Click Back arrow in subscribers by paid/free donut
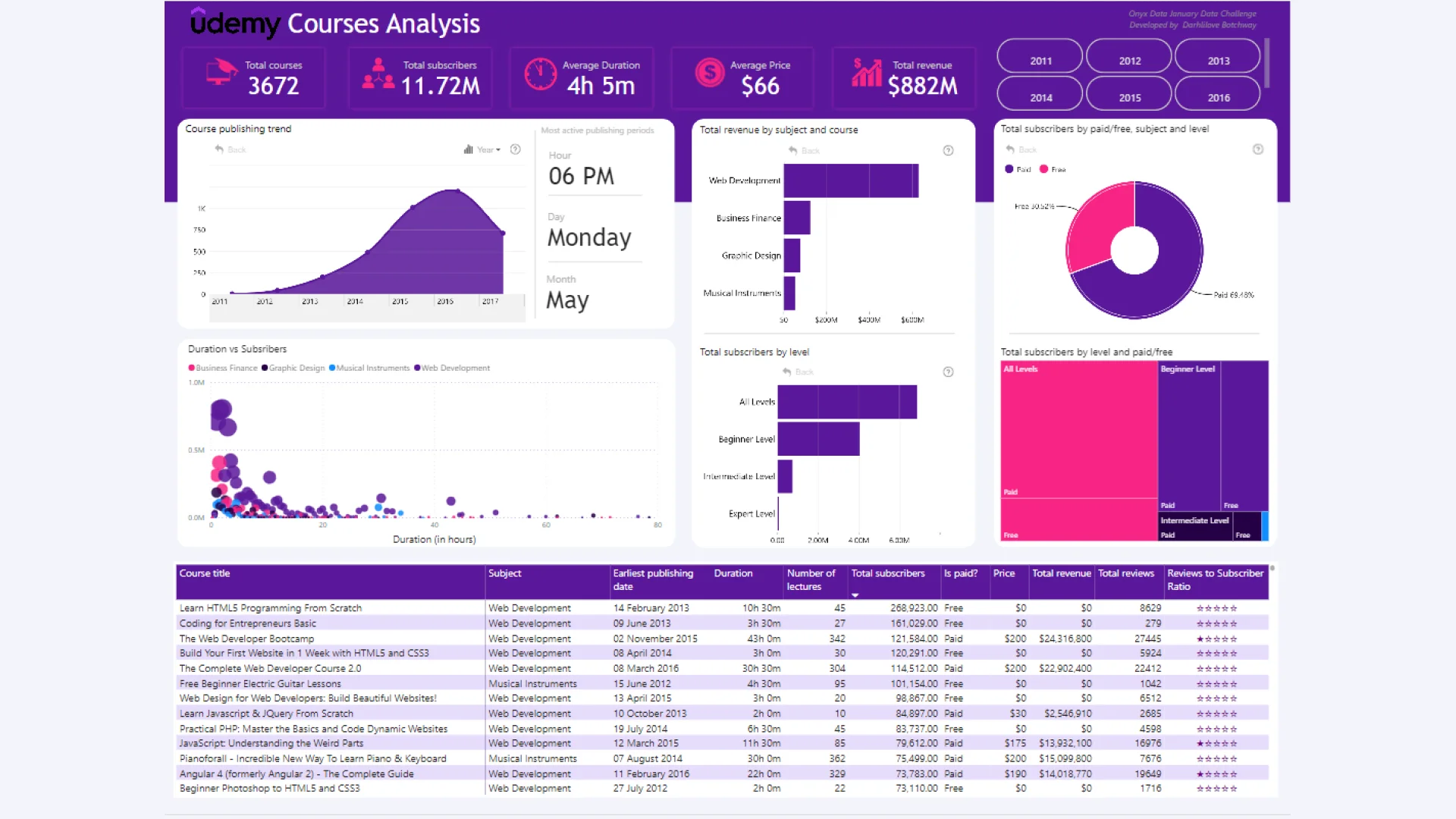 pyautogui.click(x=1010, y=149)
